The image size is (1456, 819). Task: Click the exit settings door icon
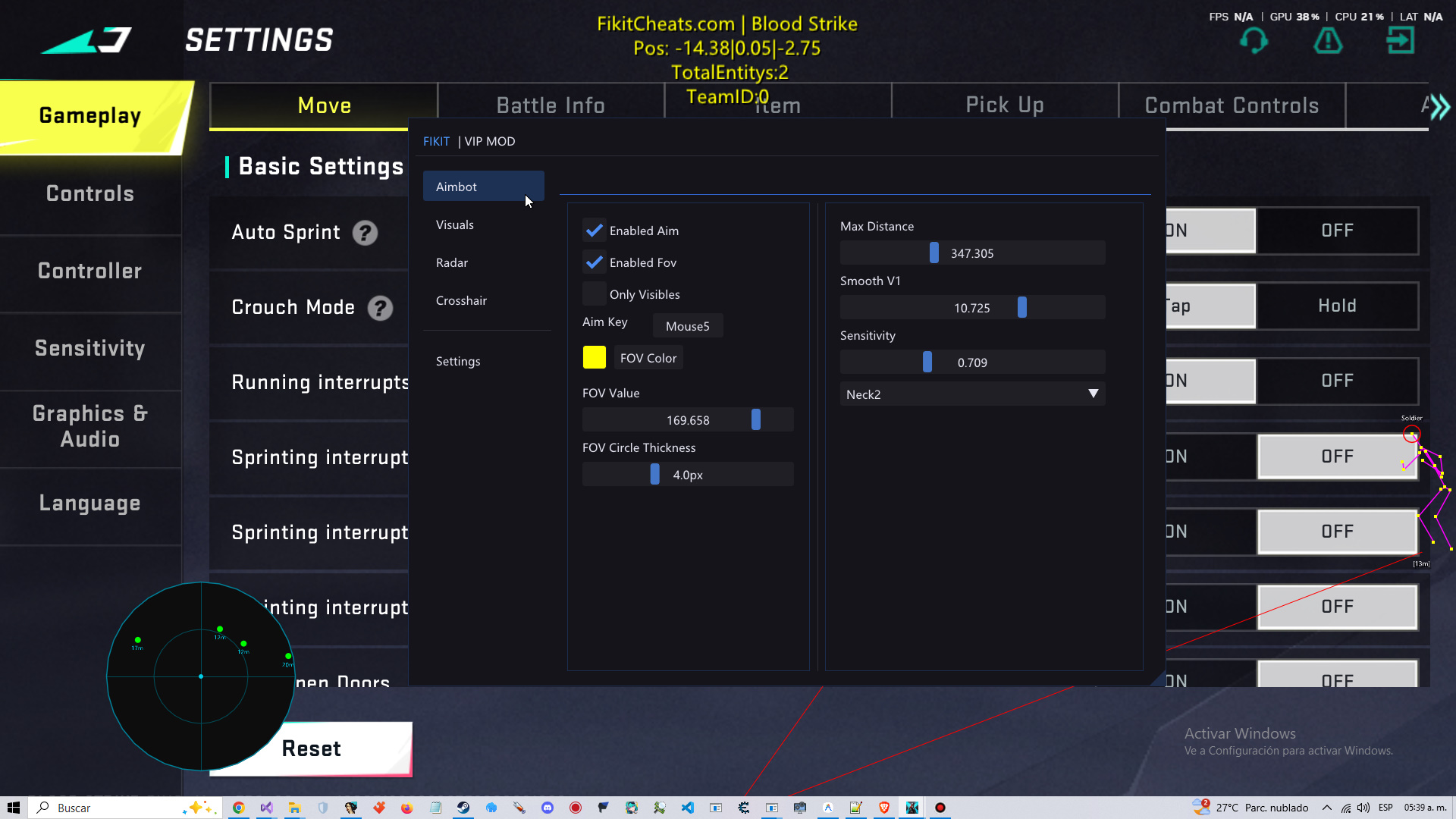1400,40
